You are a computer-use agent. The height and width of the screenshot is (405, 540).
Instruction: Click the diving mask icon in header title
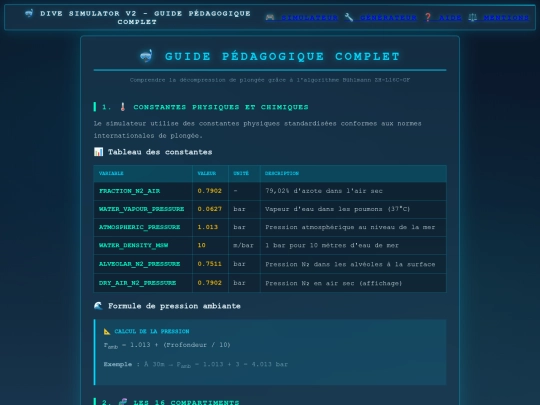[29, 13]
